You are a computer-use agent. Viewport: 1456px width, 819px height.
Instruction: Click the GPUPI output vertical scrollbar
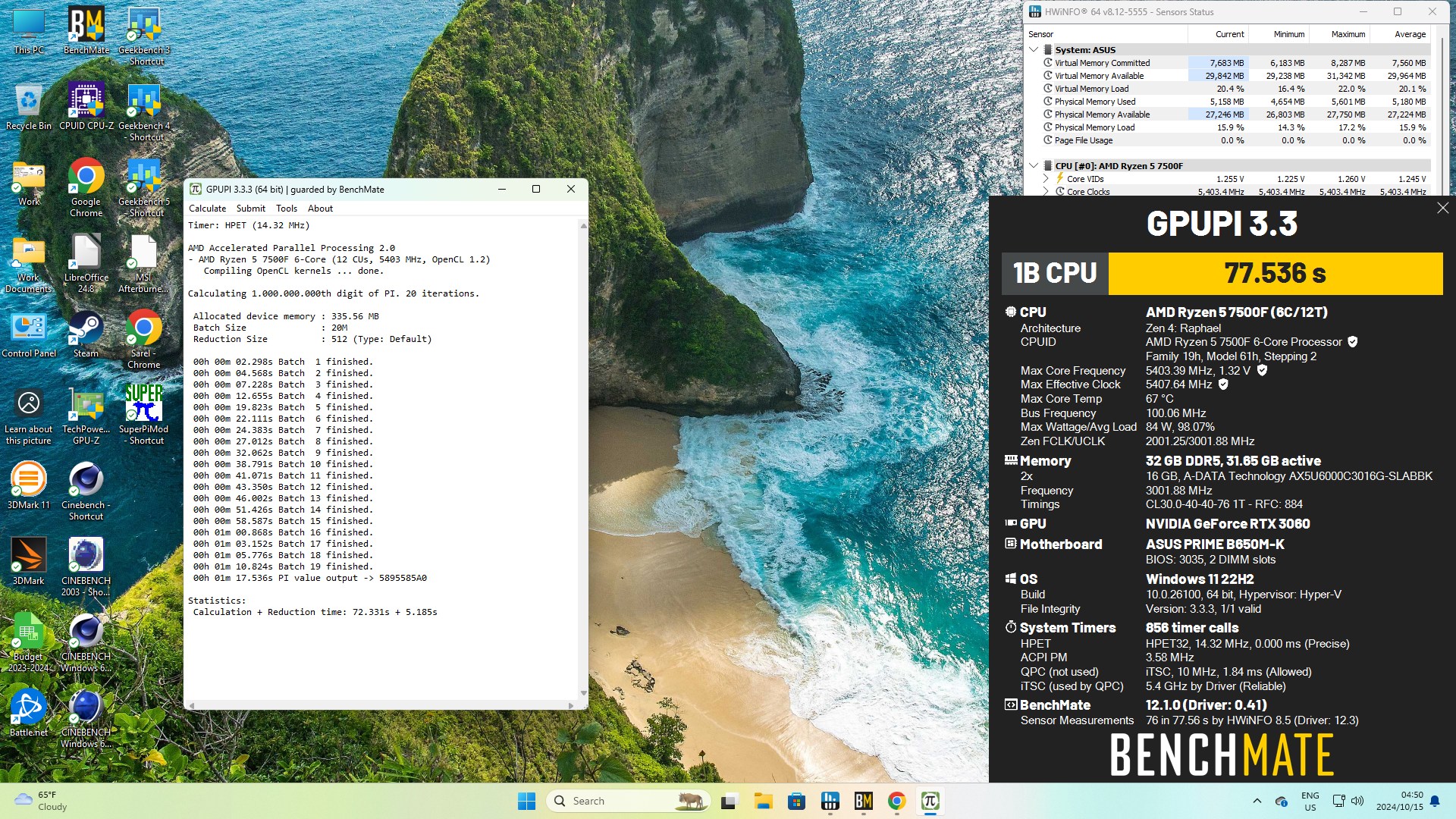(583, 460)
